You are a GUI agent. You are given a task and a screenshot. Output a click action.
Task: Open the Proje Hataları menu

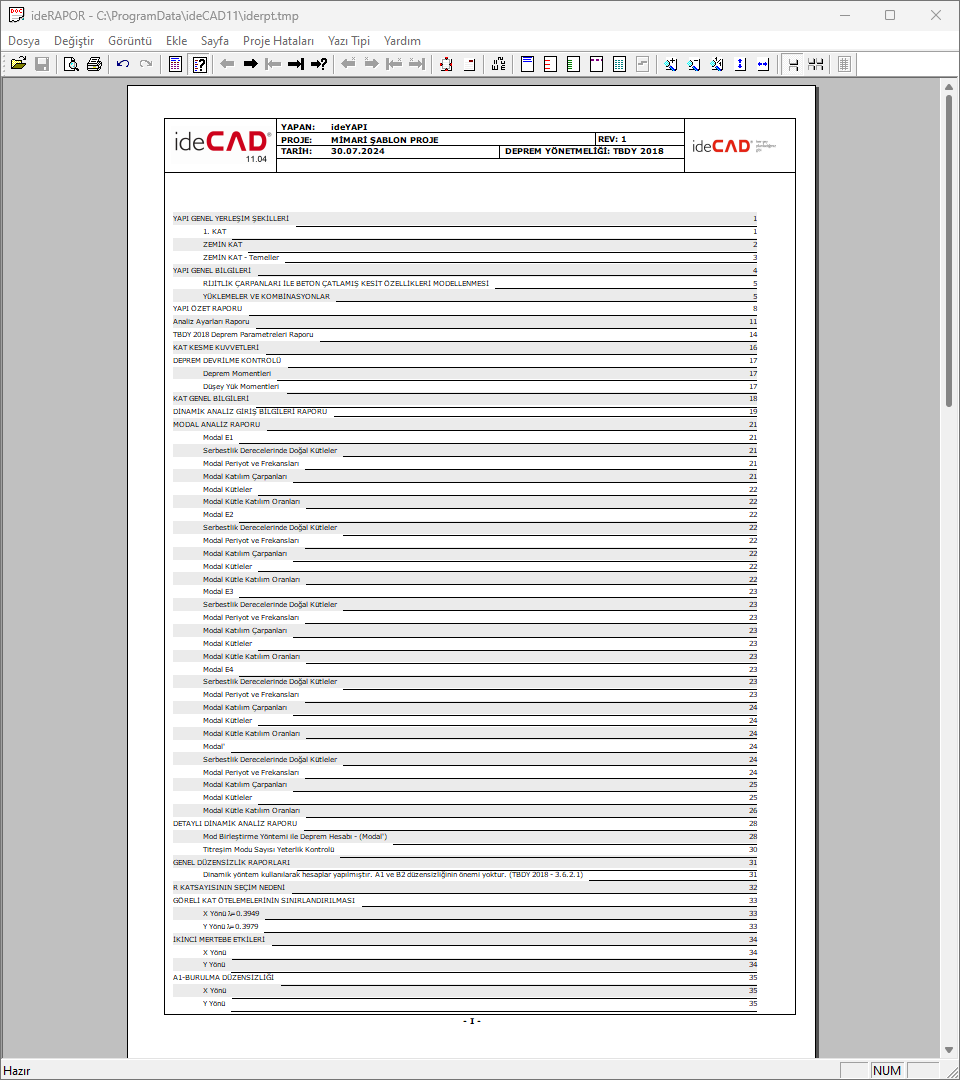click(x=278, y=41)
